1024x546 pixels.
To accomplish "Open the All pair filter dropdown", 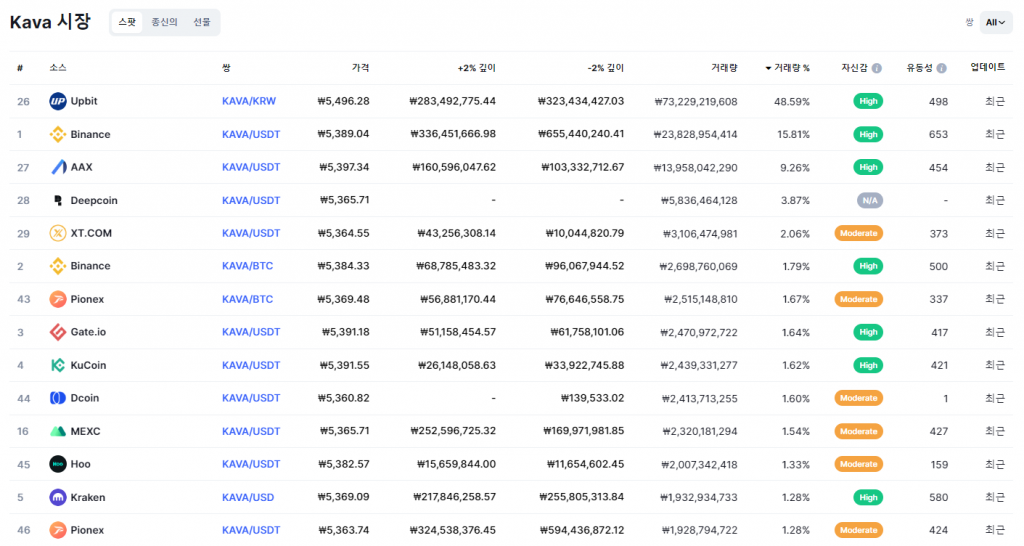I will (x=995, y=22).
